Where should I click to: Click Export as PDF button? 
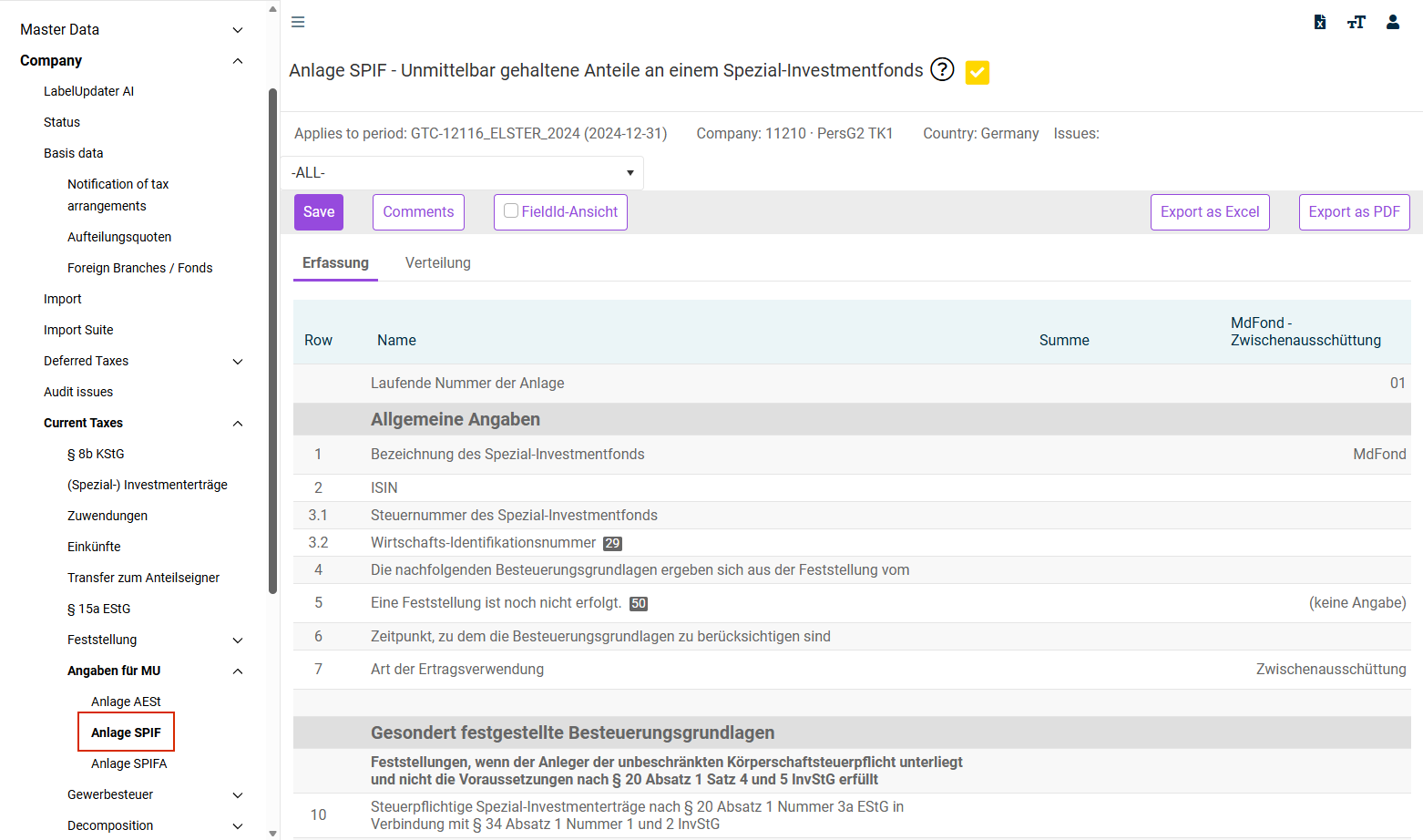pos(1355,211)
